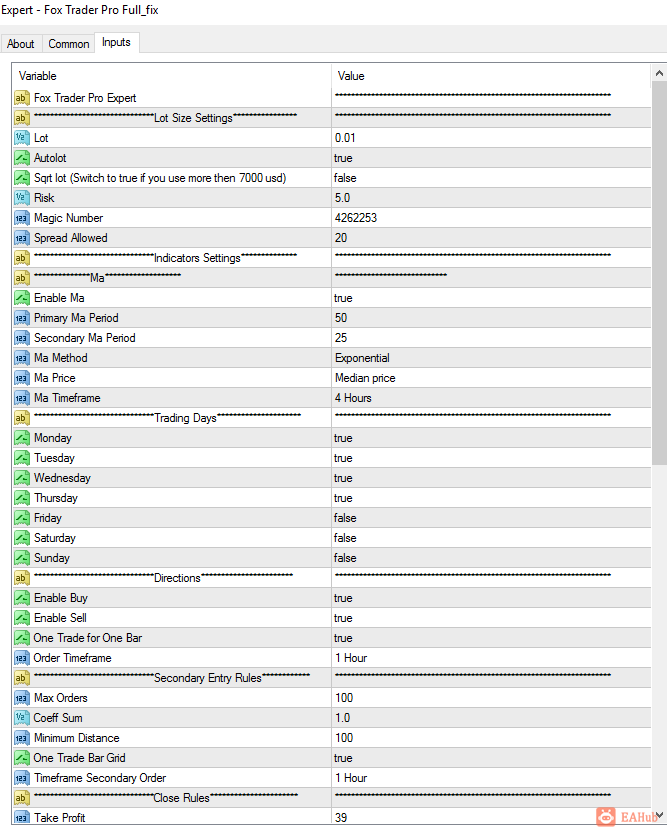Edit the Minimum Distance value 100

pyautogui.click(x=491, y=738)
